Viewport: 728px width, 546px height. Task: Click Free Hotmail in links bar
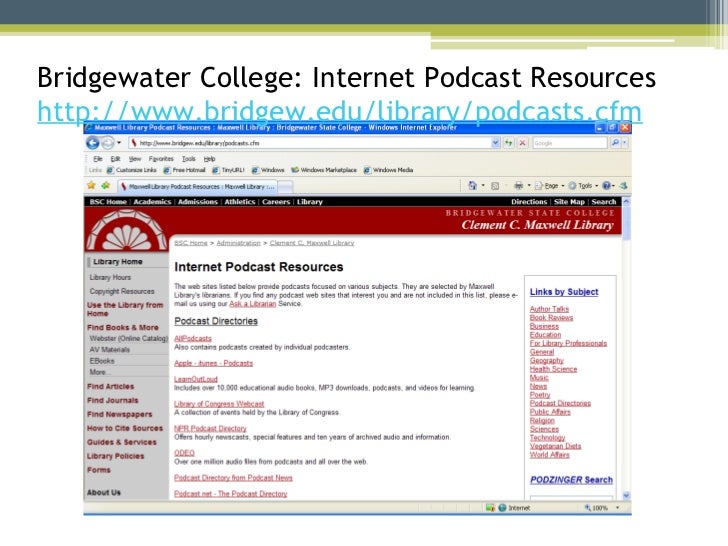pyautogui.click(x=184, y=170)
